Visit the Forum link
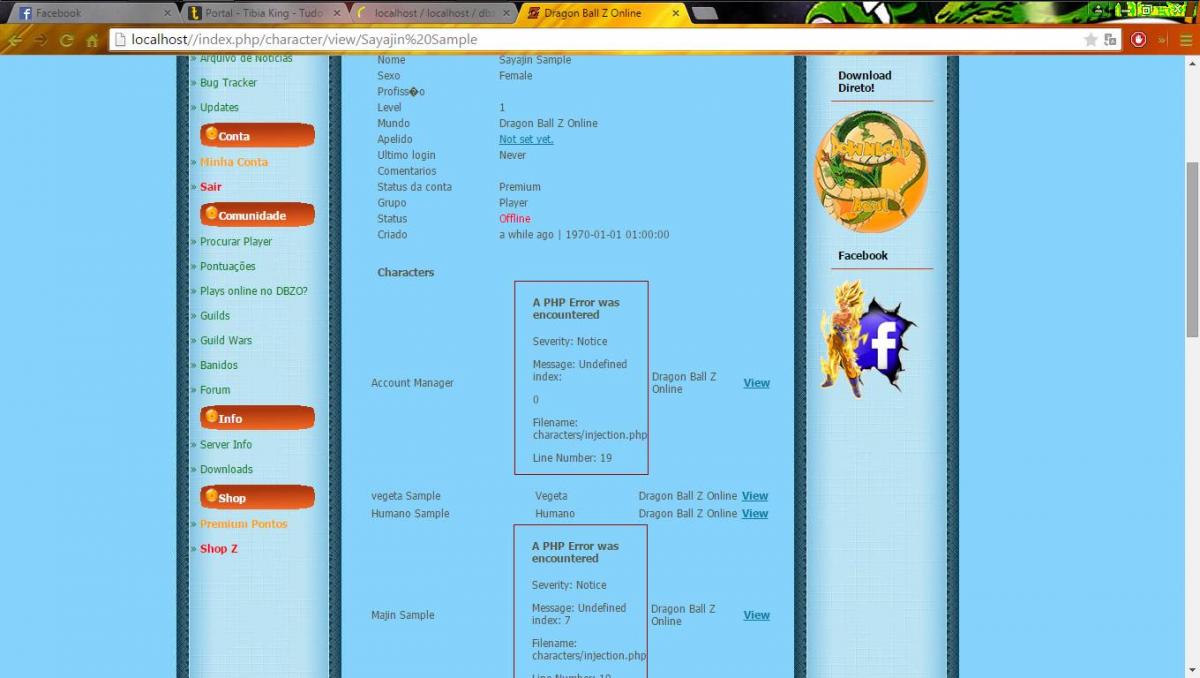The image size is (1200, 678). (214, 390)
